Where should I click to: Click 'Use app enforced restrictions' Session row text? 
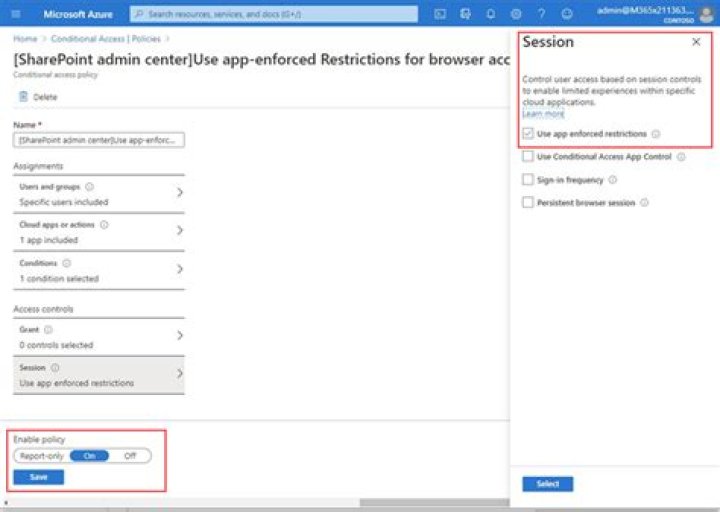pos(77,383)
